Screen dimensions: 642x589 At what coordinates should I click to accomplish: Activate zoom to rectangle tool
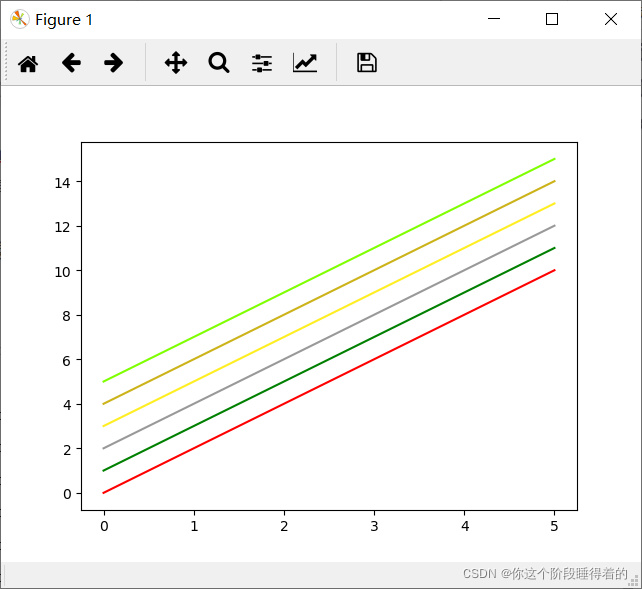coord(219,63)
